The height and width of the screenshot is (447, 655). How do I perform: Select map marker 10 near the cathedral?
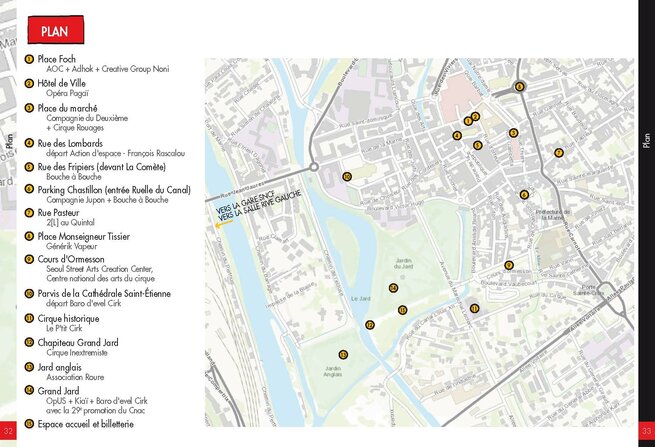(x=347, y=176)
